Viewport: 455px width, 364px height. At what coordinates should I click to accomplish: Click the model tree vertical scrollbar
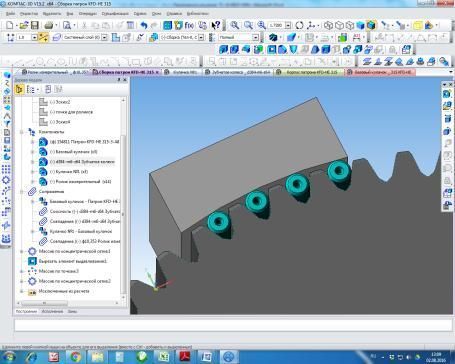click(x=123, y=213)
